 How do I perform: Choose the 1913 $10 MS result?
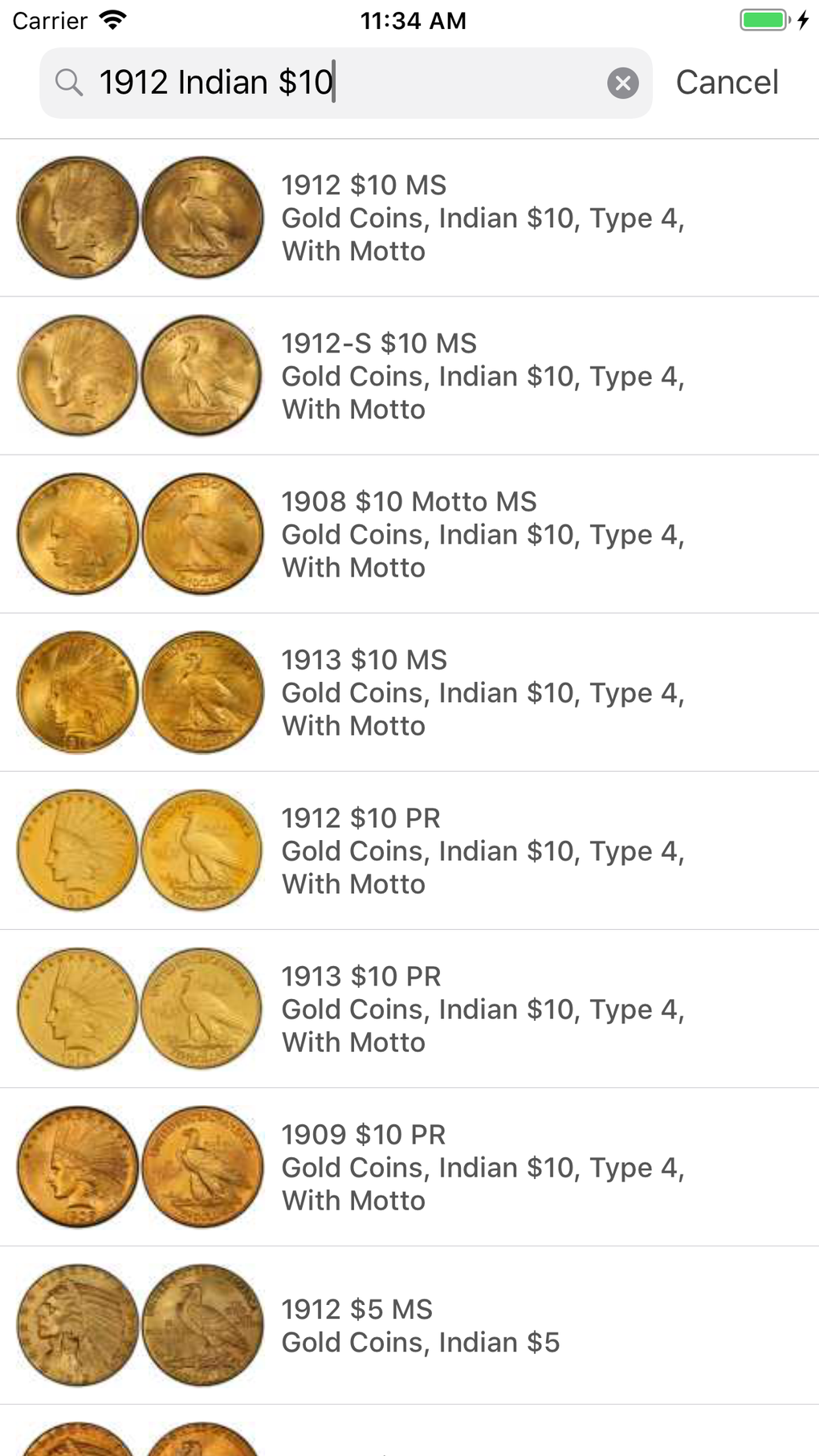coord(482,692)
